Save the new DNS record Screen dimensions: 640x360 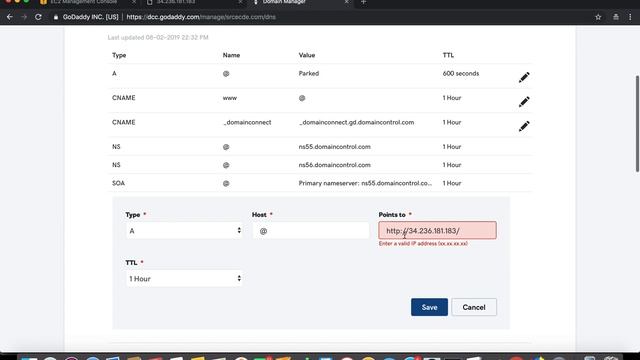click(429, 307)
